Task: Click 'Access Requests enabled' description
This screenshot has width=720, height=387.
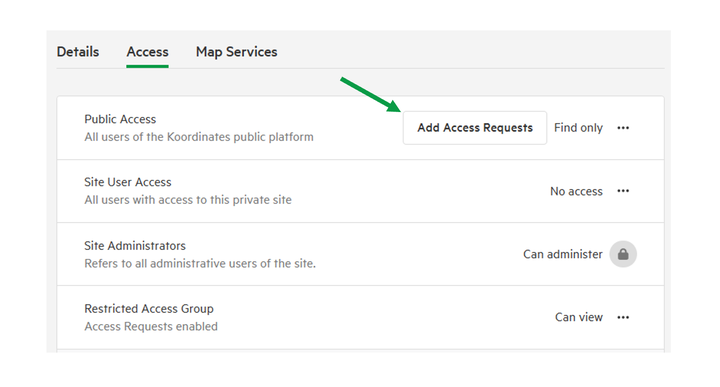Action: [151, 326]
